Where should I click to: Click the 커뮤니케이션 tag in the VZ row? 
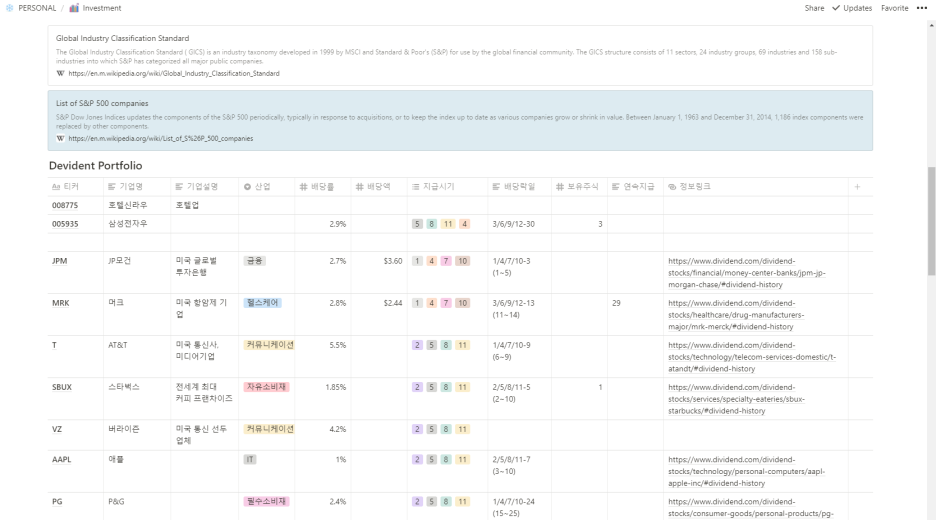[x=269, y=429]
